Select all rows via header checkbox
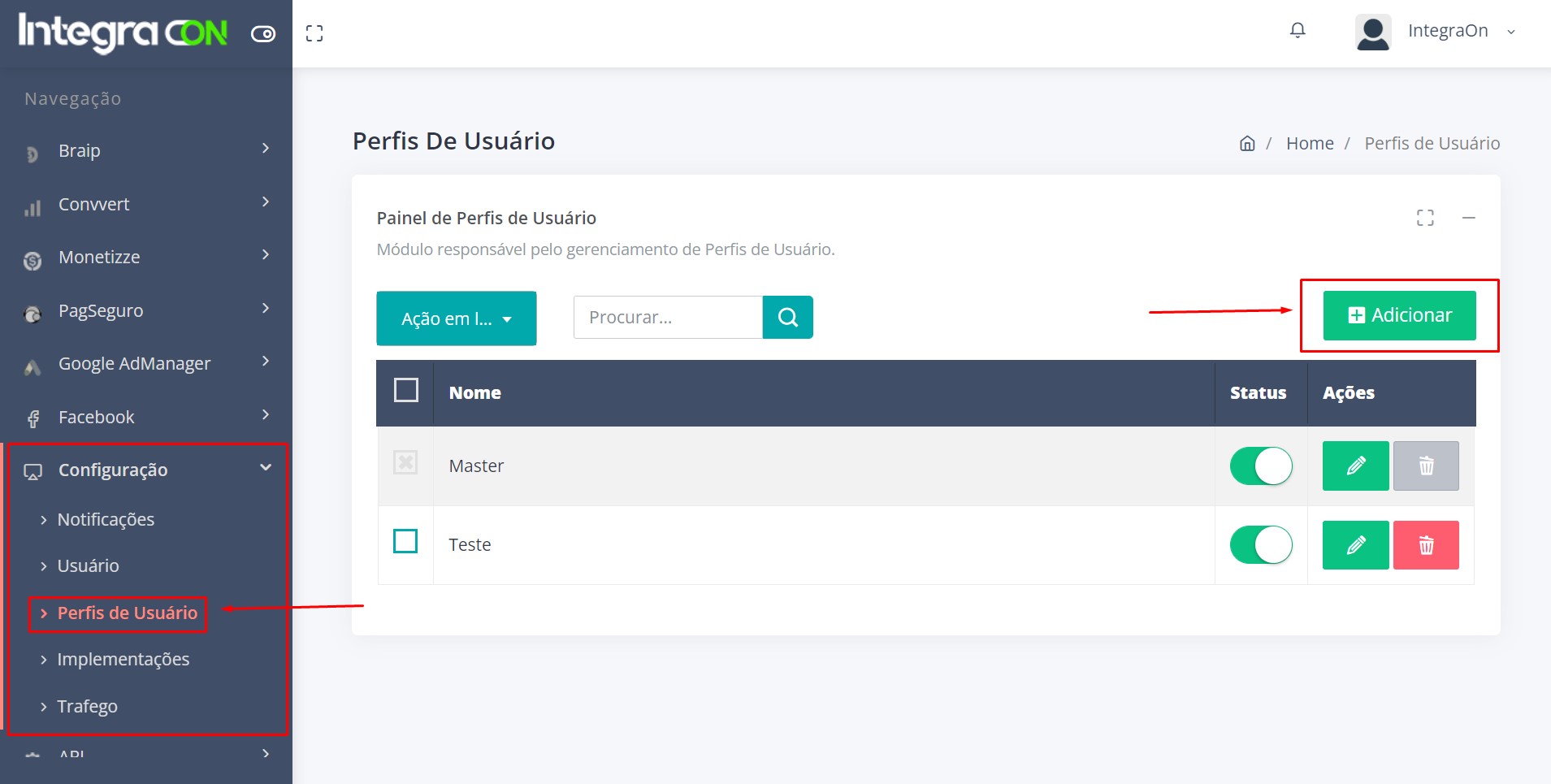Screen dimensions: 1551x784 pyautogui.click(x=406, y=391)
